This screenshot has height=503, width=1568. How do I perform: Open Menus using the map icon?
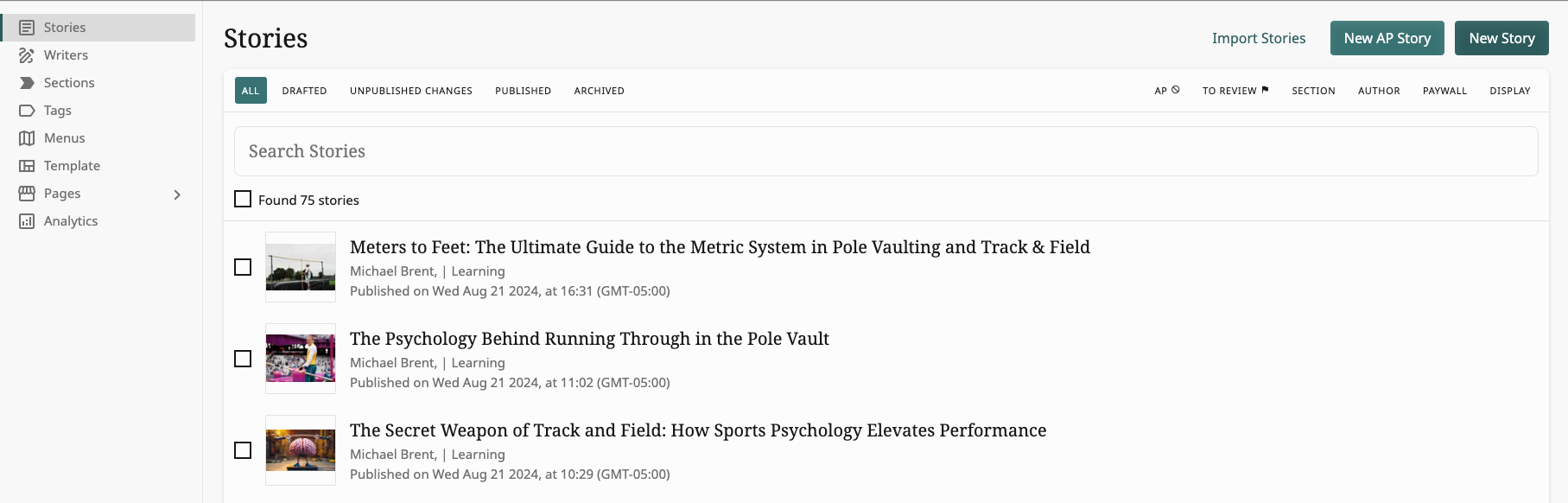pos(27,138)
